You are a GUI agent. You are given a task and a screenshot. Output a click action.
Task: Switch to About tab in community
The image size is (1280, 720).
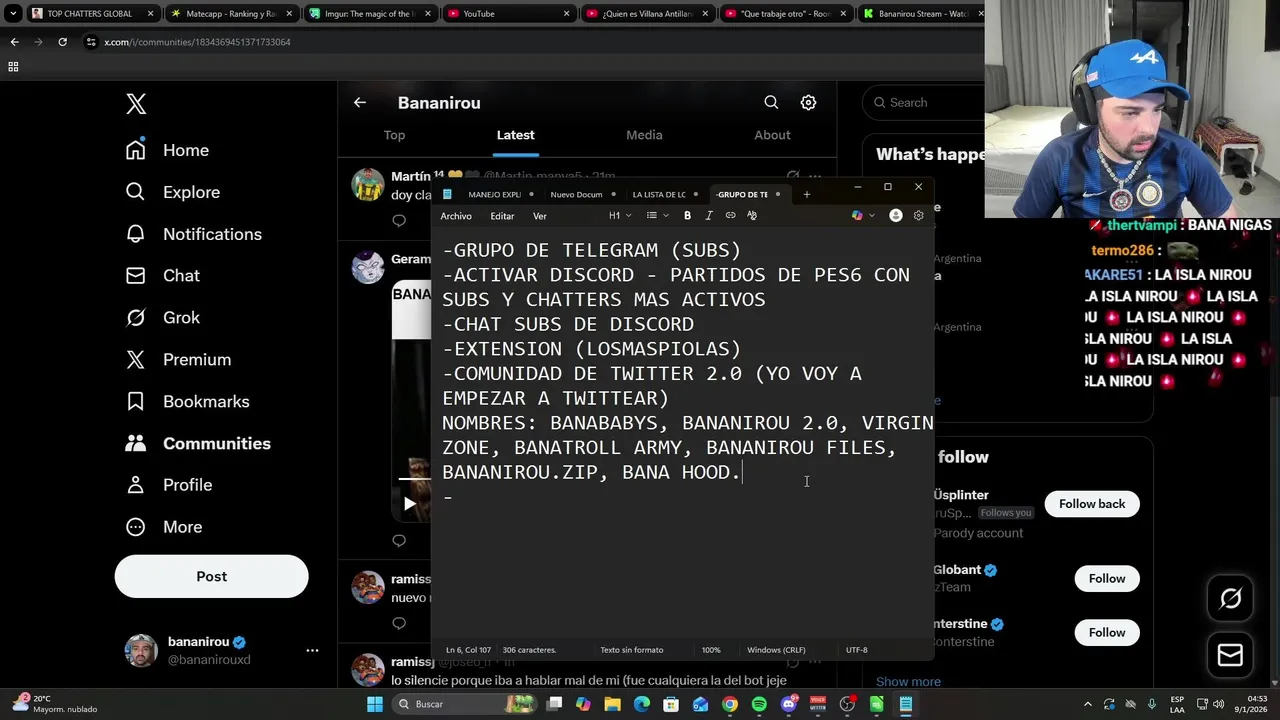tap(772, 135)
